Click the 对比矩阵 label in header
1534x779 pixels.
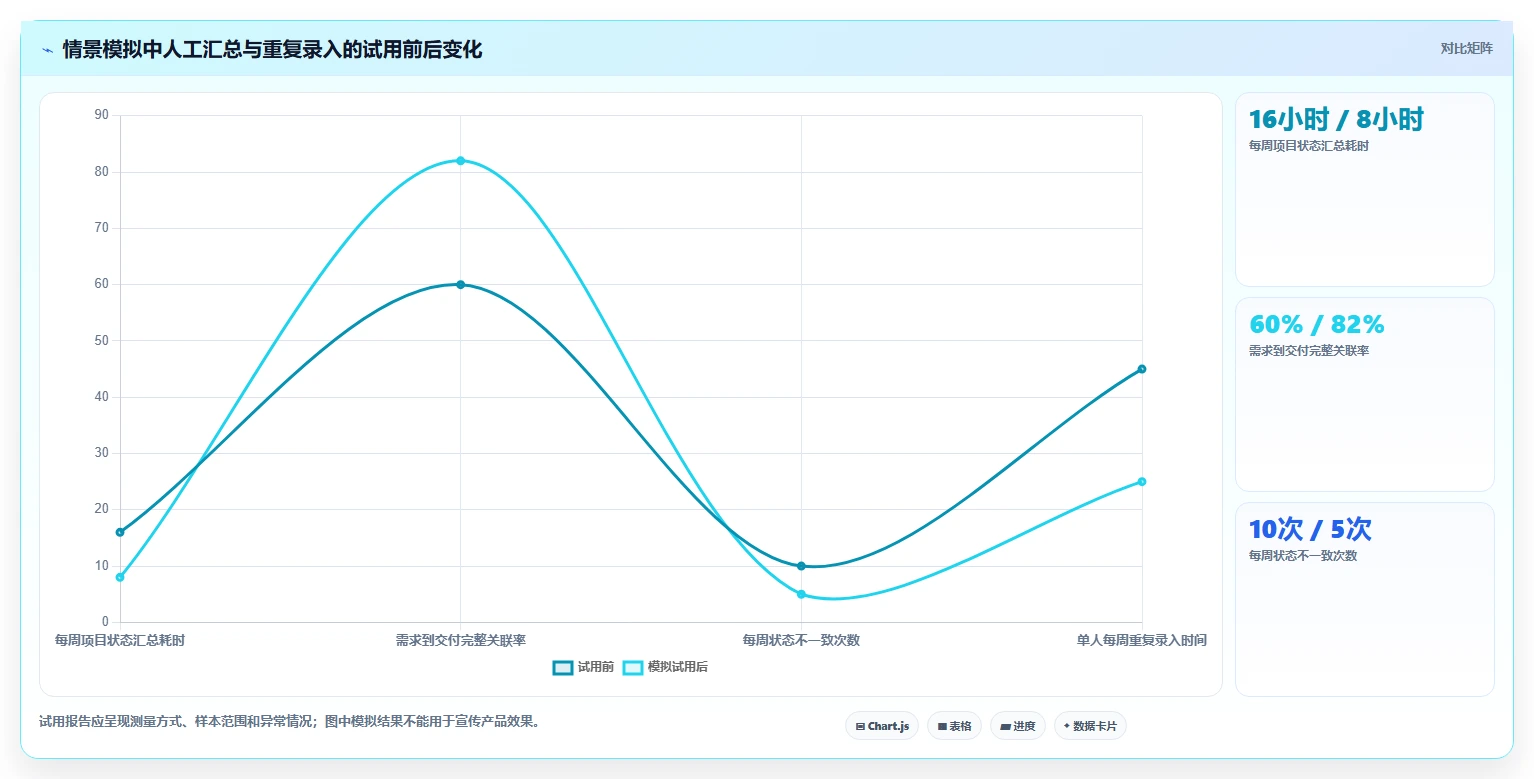tap(1467, 49)
